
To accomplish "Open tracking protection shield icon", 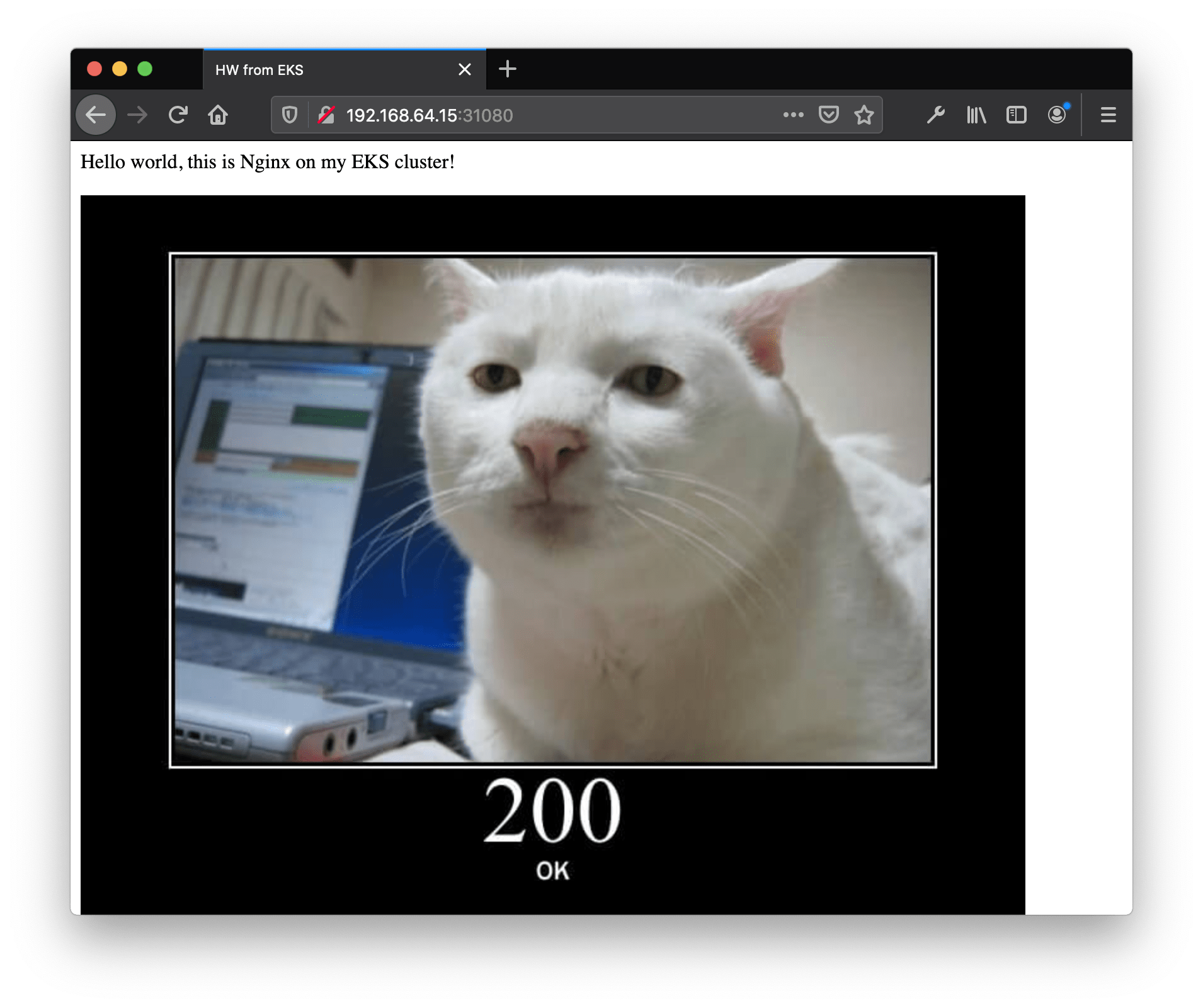I will (289, 115).
